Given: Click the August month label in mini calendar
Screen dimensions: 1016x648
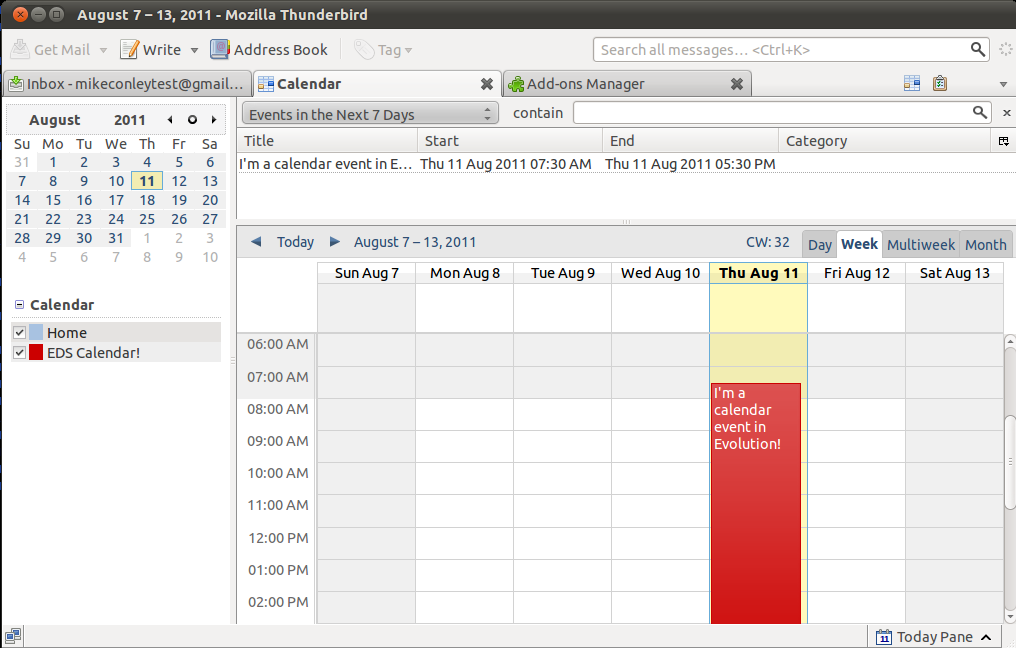Looking at the screenshot, I should pos(55,120).
